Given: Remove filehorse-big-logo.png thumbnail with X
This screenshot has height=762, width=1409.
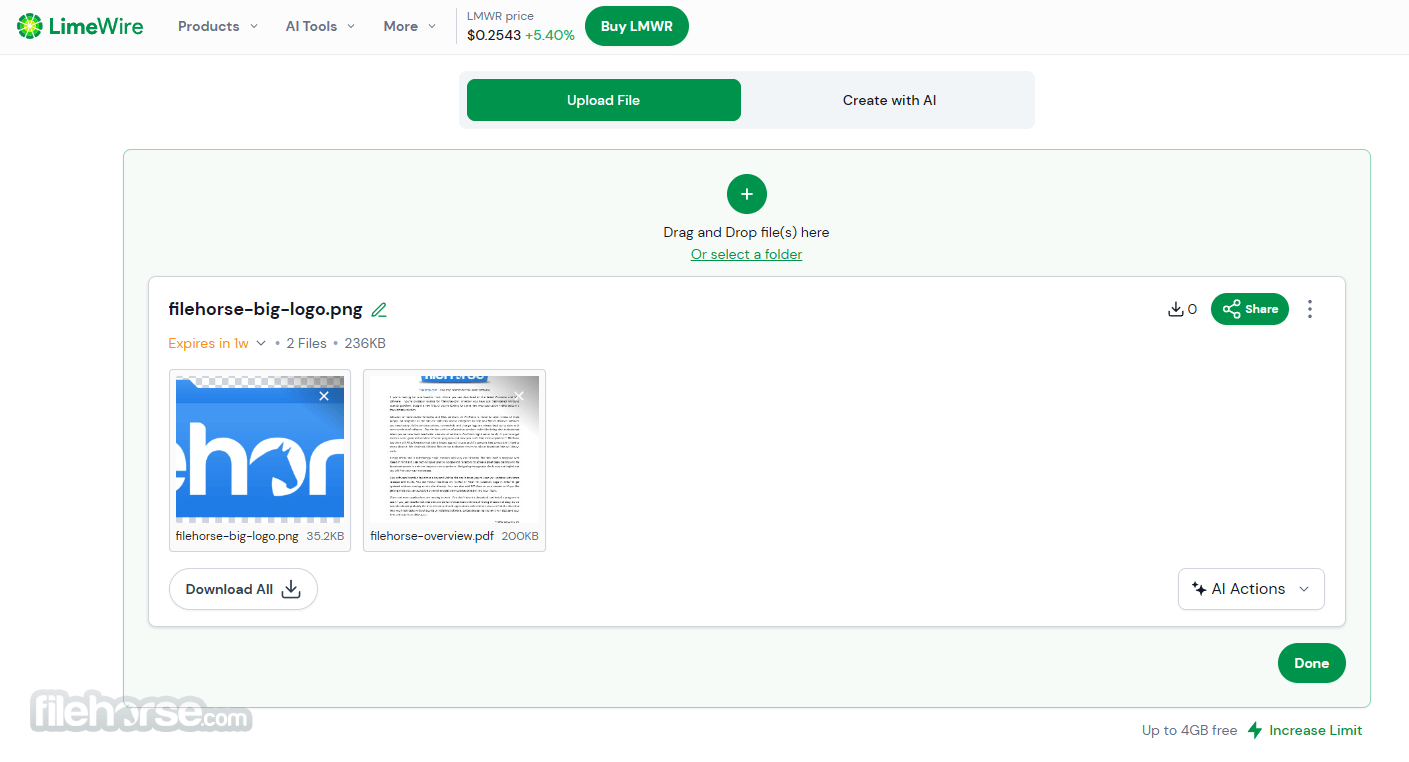Looking at the screenshot, I should (324, 396).
